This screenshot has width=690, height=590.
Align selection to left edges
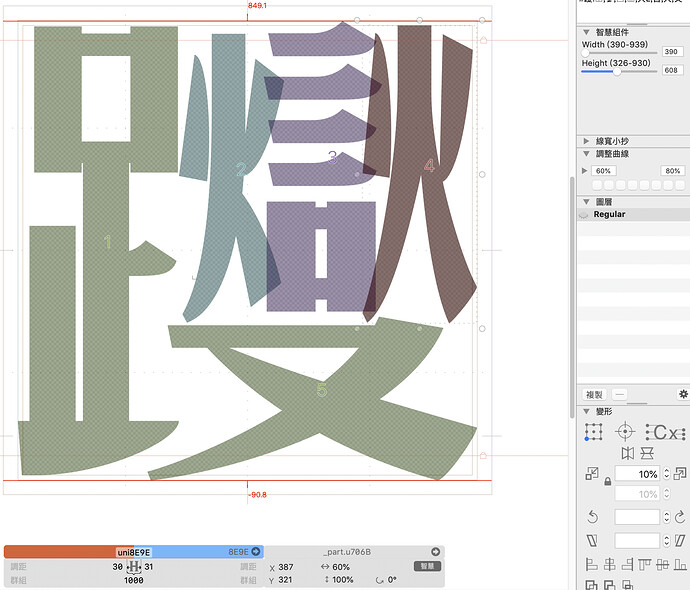point(591,564)
